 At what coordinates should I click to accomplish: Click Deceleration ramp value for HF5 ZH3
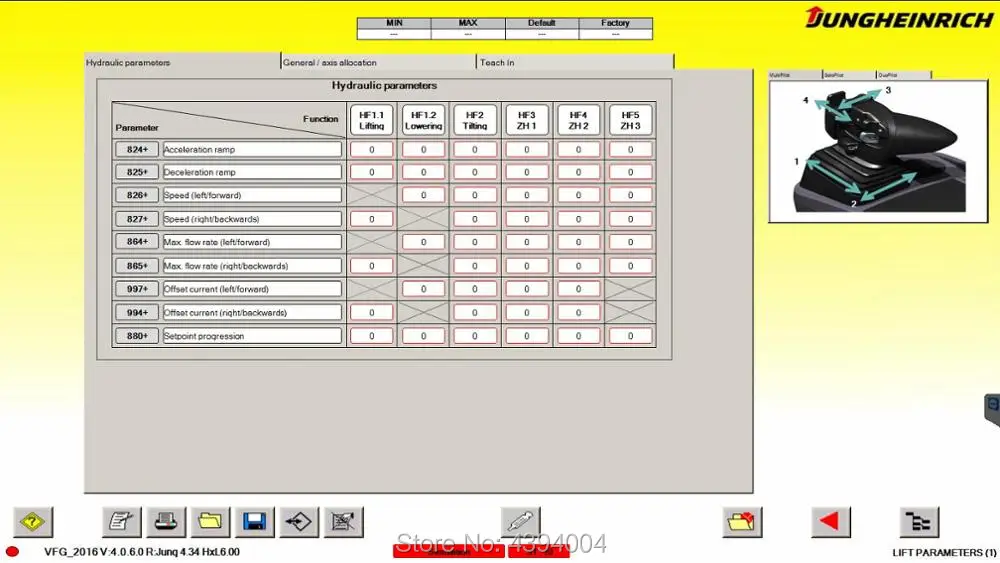point(630,172)
